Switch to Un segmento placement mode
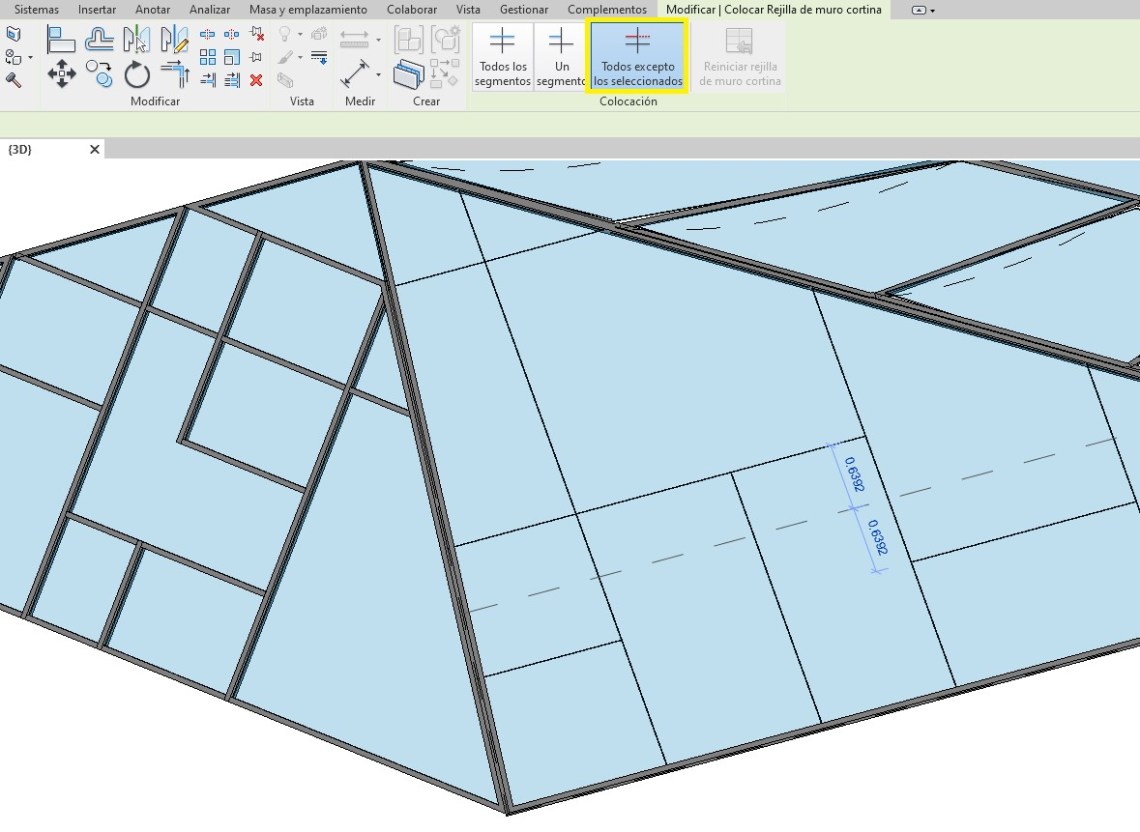 pos(561,57)
